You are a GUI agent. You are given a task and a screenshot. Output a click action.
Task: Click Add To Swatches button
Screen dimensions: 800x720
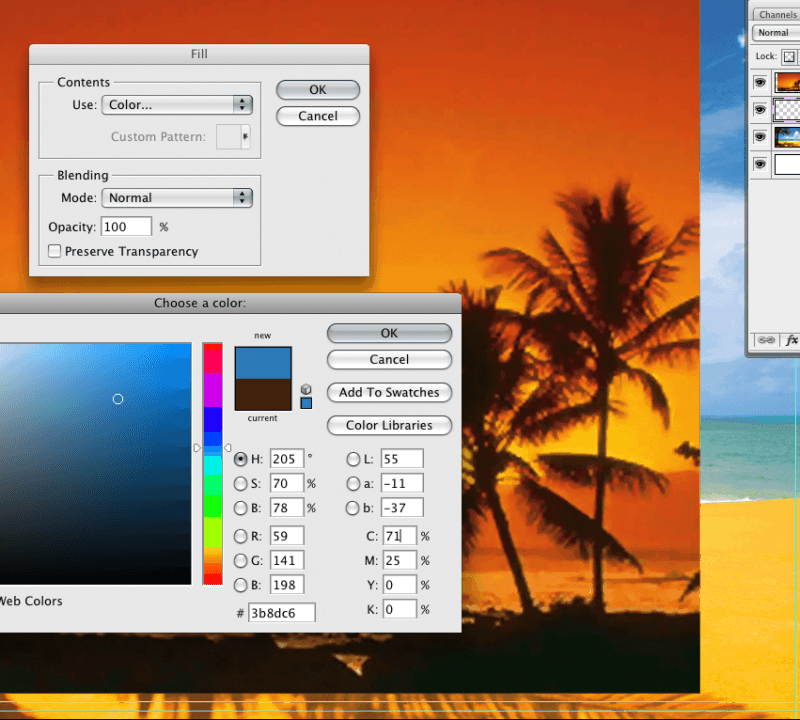click(389, 392)
